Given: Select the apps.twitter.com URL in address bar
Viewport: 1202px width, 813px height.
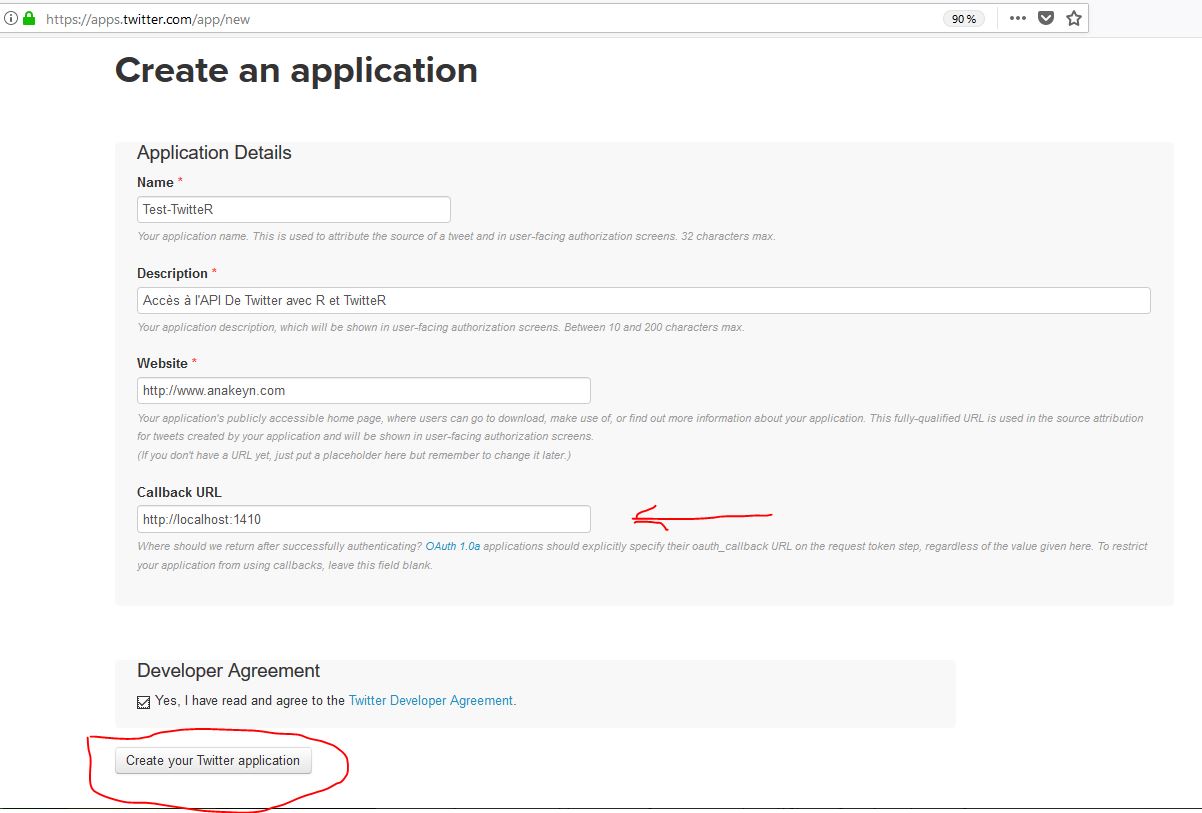Looking at the screenshot, I should tap(148, 18).
